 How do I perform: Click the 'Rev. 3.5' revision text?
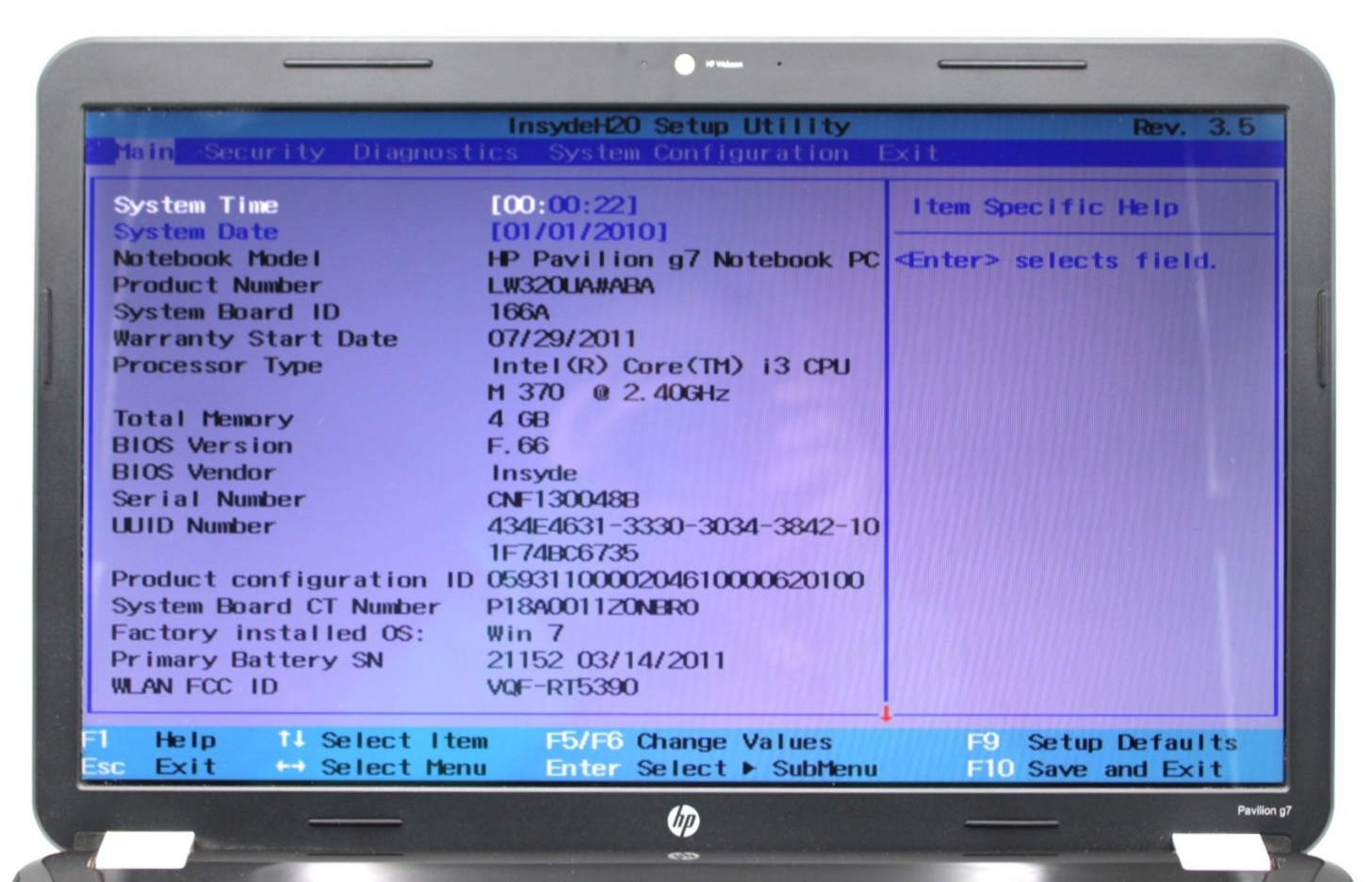click(x=1193, y=126)
